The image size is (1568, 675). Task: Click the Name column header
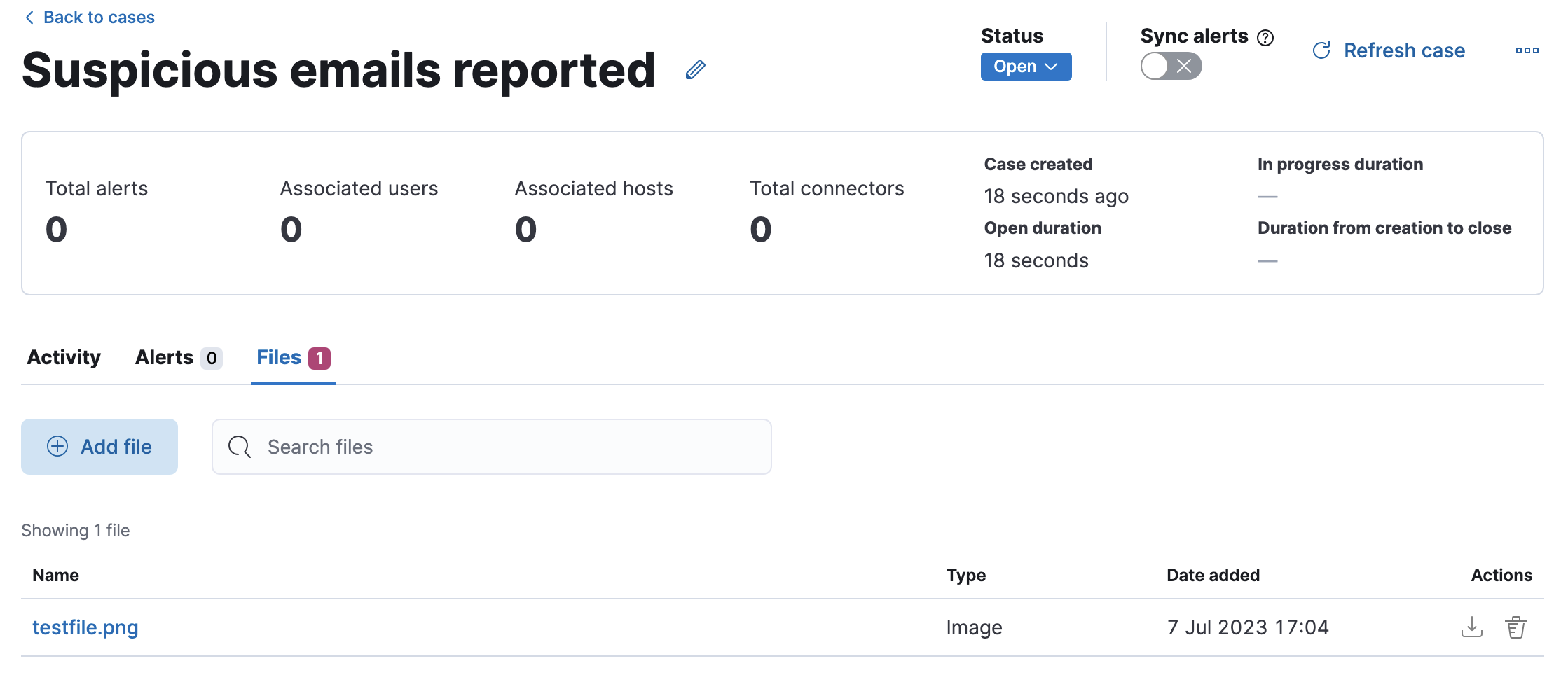click(56, 576)
